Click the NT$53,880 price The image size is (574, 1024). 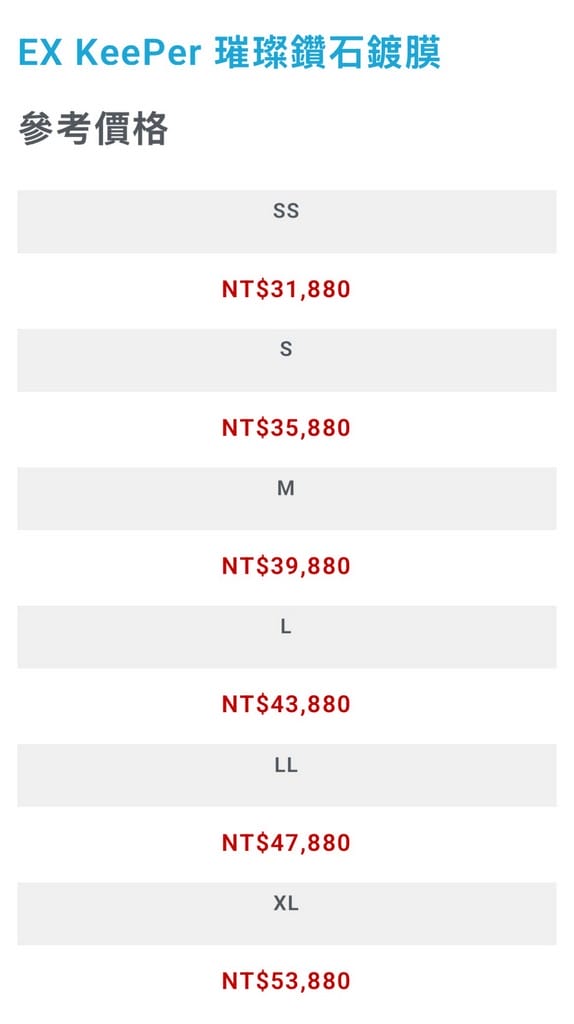point(286,982)
